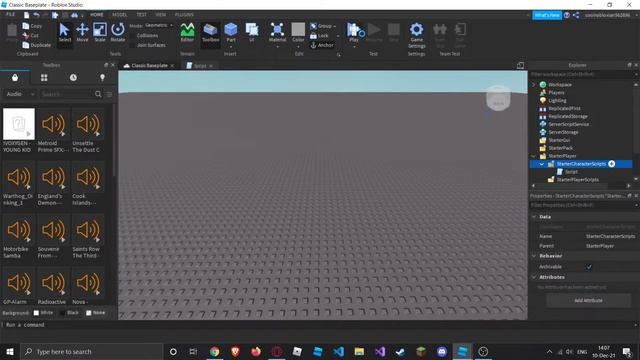
Task: Click the Play test button
Action: (353, 31)
